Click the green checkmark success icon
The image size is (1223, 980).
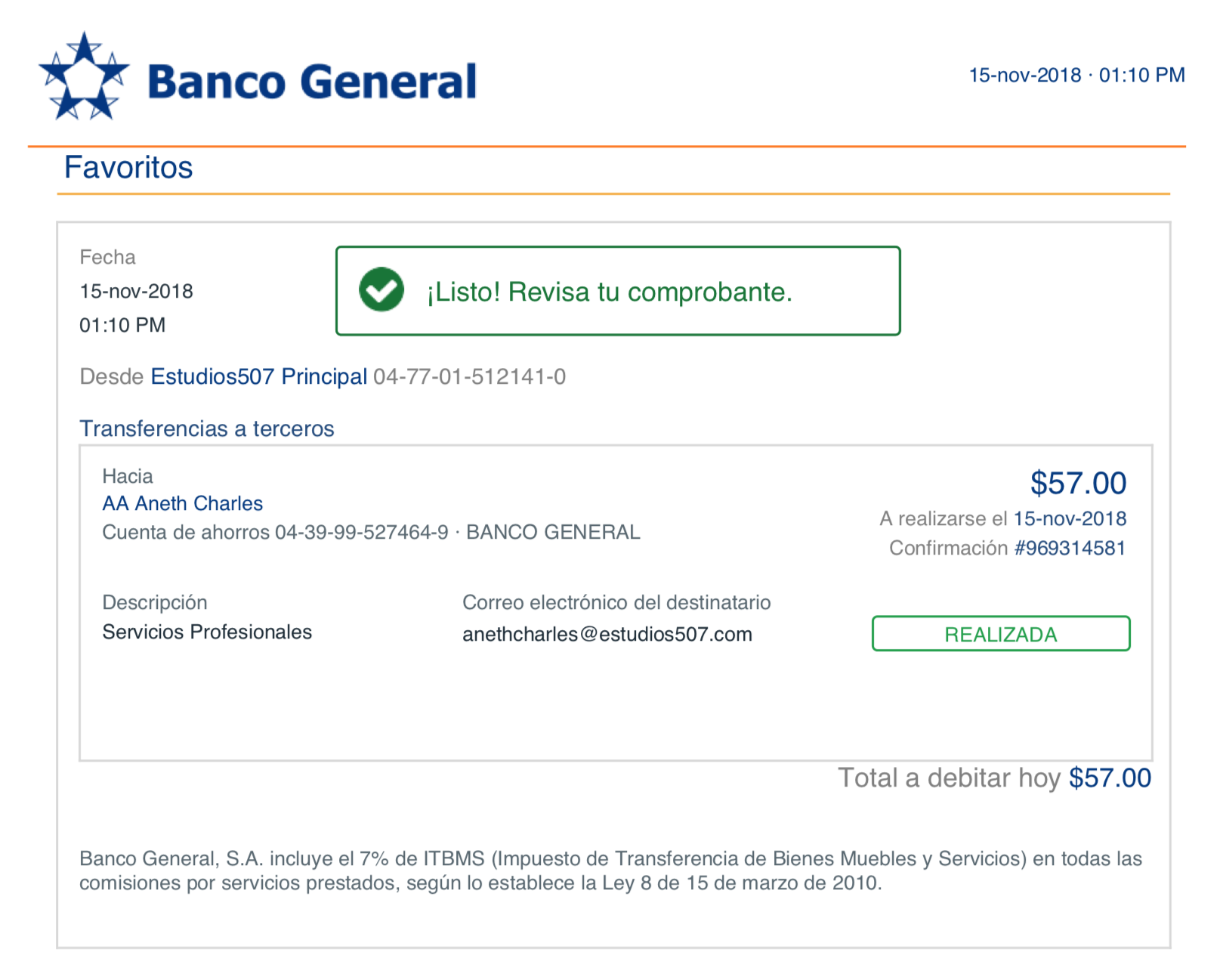tap(381, 289)
